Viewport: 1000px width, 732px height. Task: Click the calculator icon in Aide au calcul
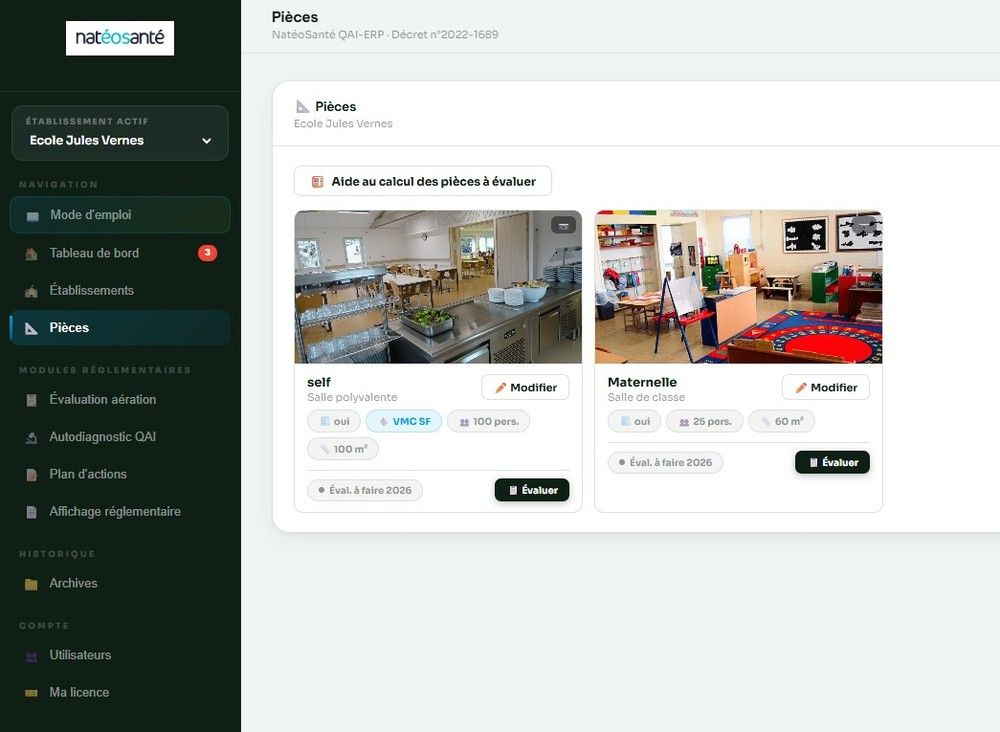tap(317, 182)
